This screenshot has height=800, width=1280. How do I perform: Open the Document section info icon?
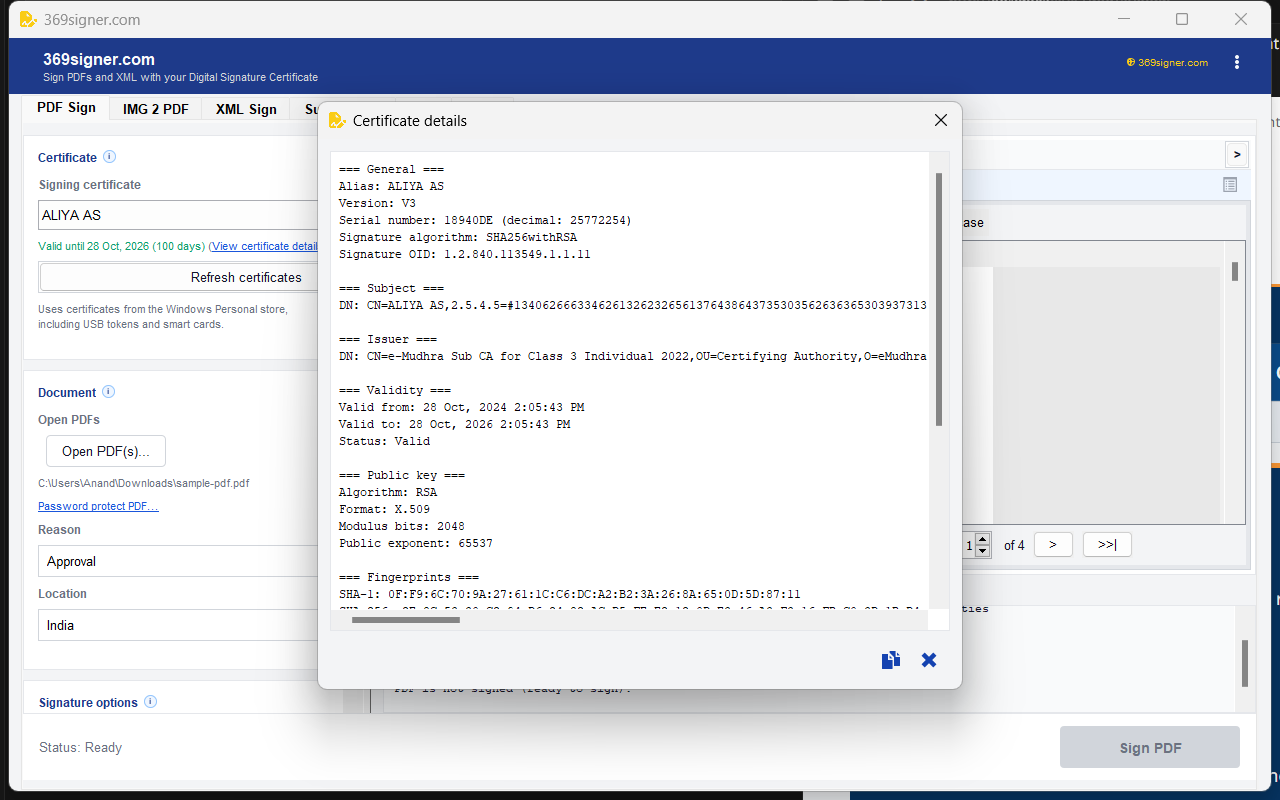[109, 392]
